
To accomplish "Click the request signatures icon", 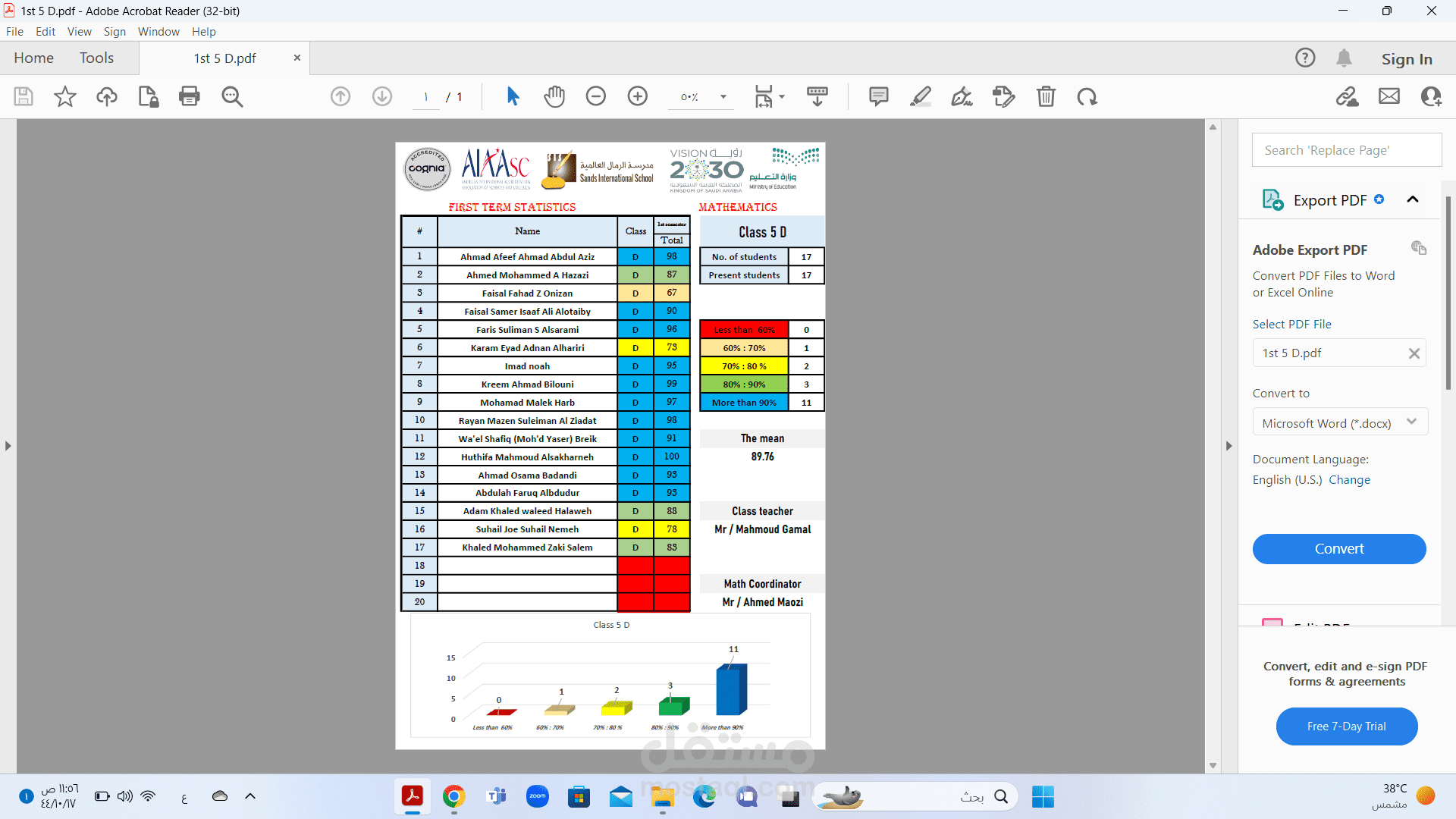I will pyautogui.click(x=1004, y=96).
